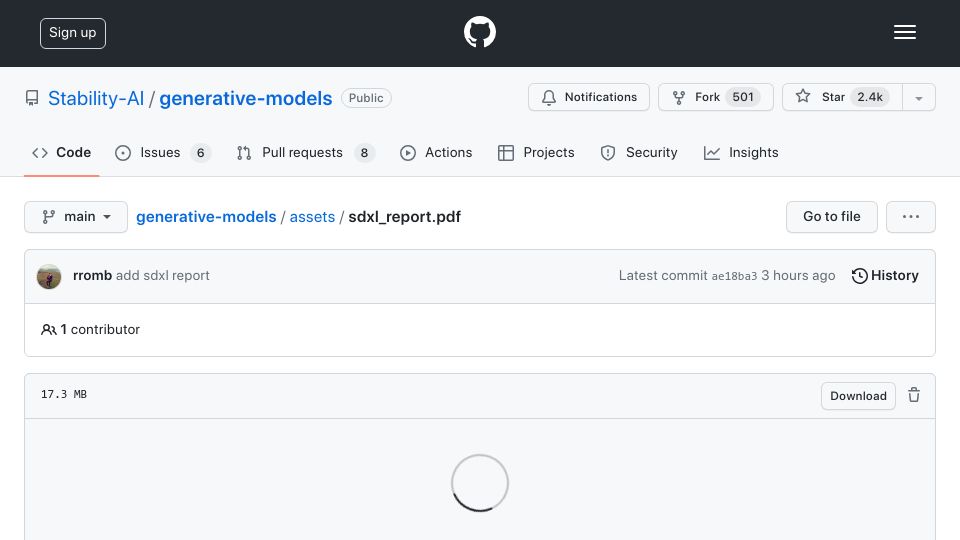The width and height of the screenshot is (960, 540).
Task: Click the fork count 501
Action: 743,97
